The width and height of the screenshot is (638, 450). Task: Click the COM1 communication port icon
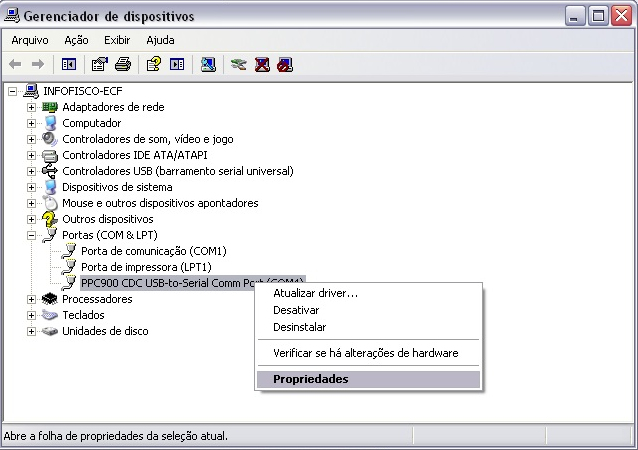pos(69,251)
